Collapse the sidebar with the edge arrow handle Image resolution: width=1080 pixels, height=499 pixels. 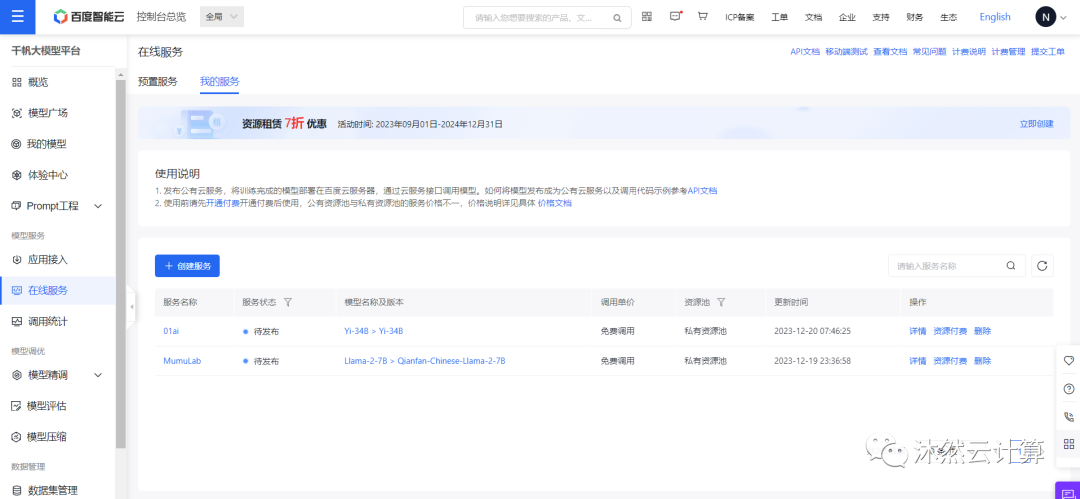point(131,306)
